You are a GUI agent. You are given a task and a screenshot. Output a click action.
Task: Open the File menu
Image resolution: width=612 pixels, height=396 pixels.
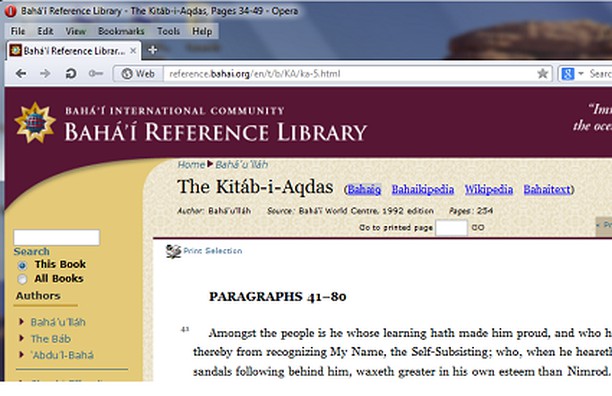click(x=18, y=31)
